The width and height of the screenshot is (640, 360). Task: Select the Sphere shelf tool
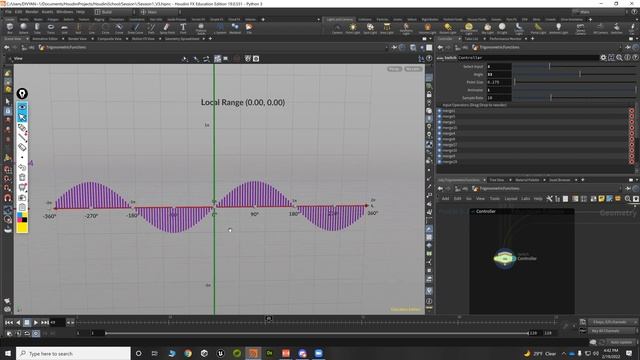pos(23,28)
